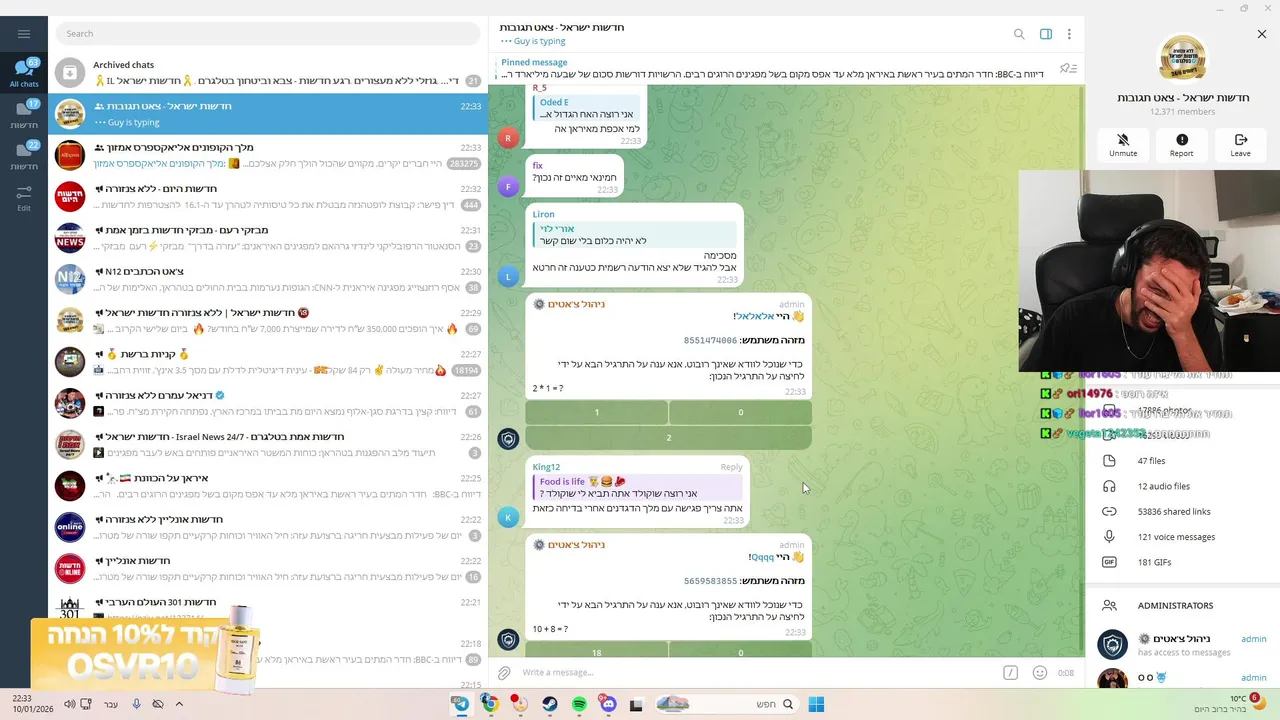
Task: Open חדשות אונליין ללא צנזורה chat
Action: pos(268,527)
